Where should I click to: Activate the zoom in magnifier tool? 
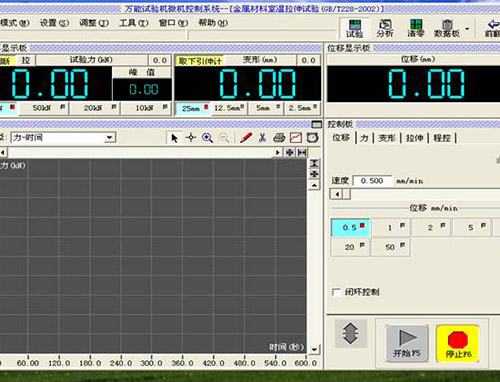pos(207,138)
